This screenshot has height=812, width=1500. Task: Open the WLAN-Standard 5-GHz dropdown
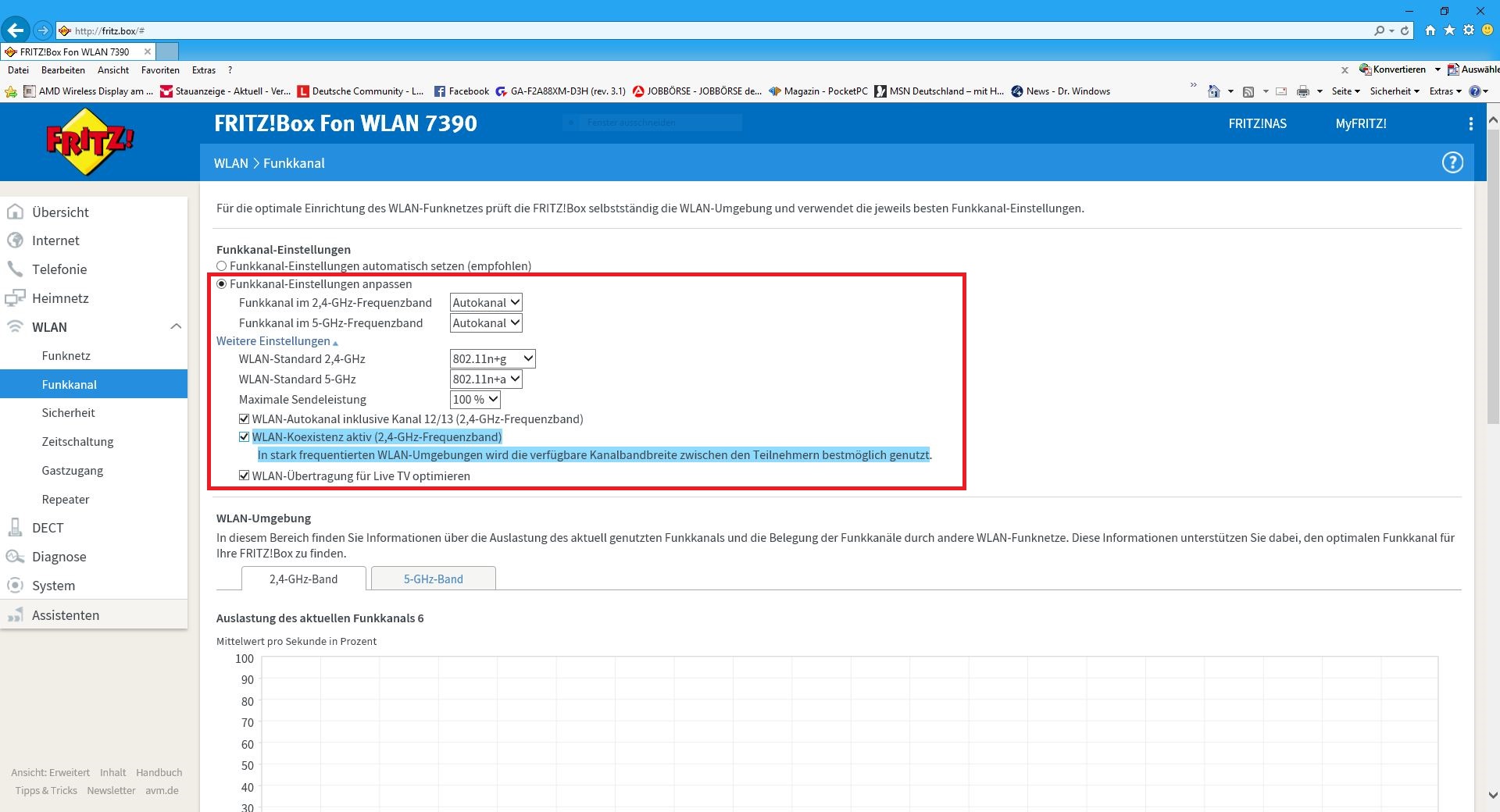tap(486, 379)
